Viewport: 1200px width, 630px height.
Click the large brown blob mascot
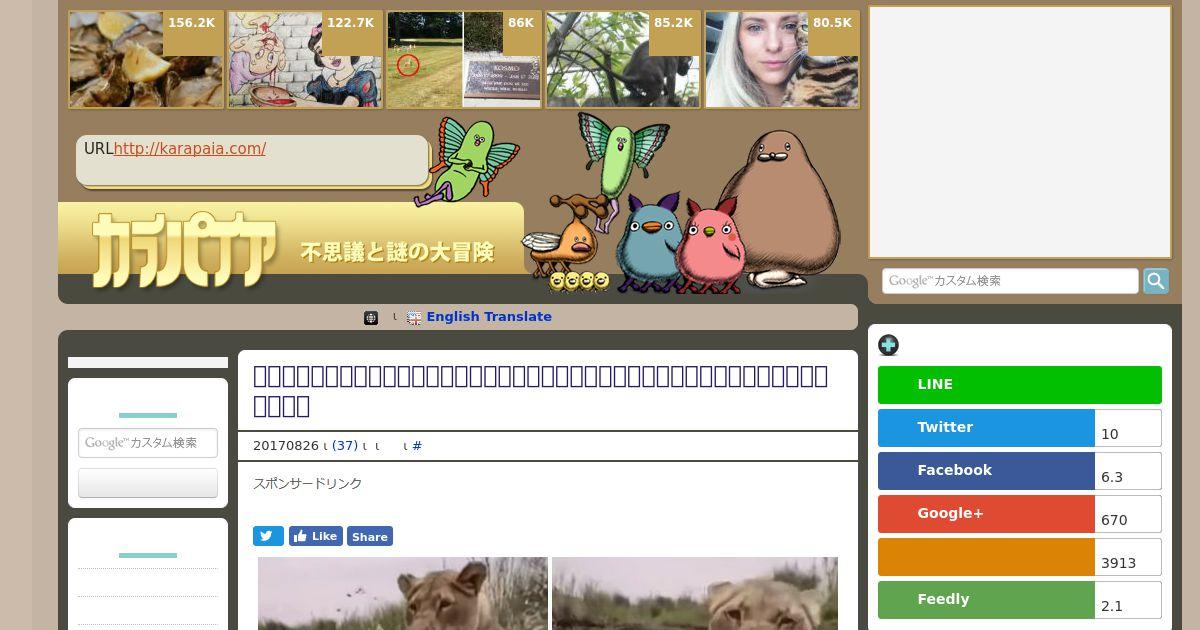click(780, 210)
